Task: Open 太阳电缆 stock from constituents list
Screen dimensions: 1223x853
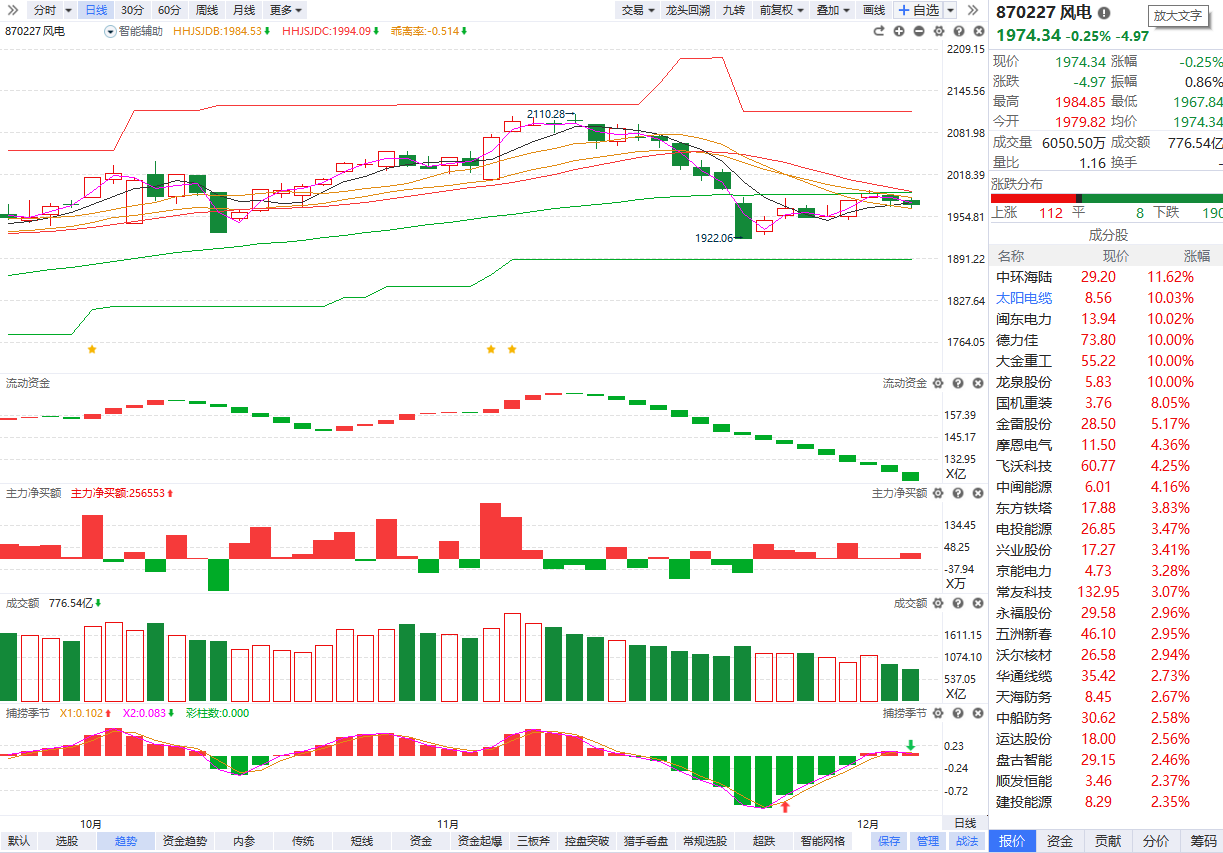Action: pyautogui.click(x=1024, y=298)
